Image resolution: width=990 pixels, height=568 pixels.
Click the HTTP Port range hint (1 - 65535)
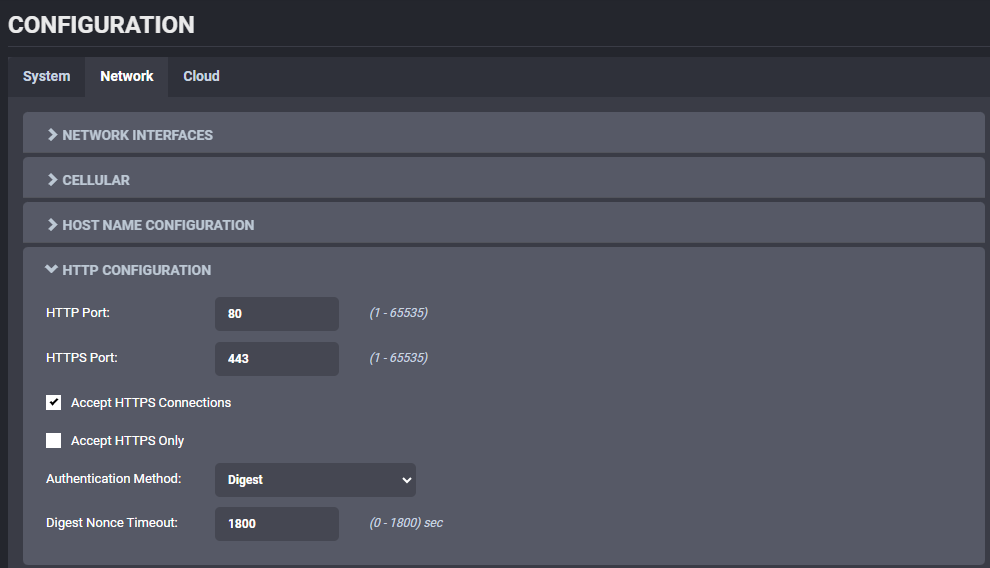point(398,313)
